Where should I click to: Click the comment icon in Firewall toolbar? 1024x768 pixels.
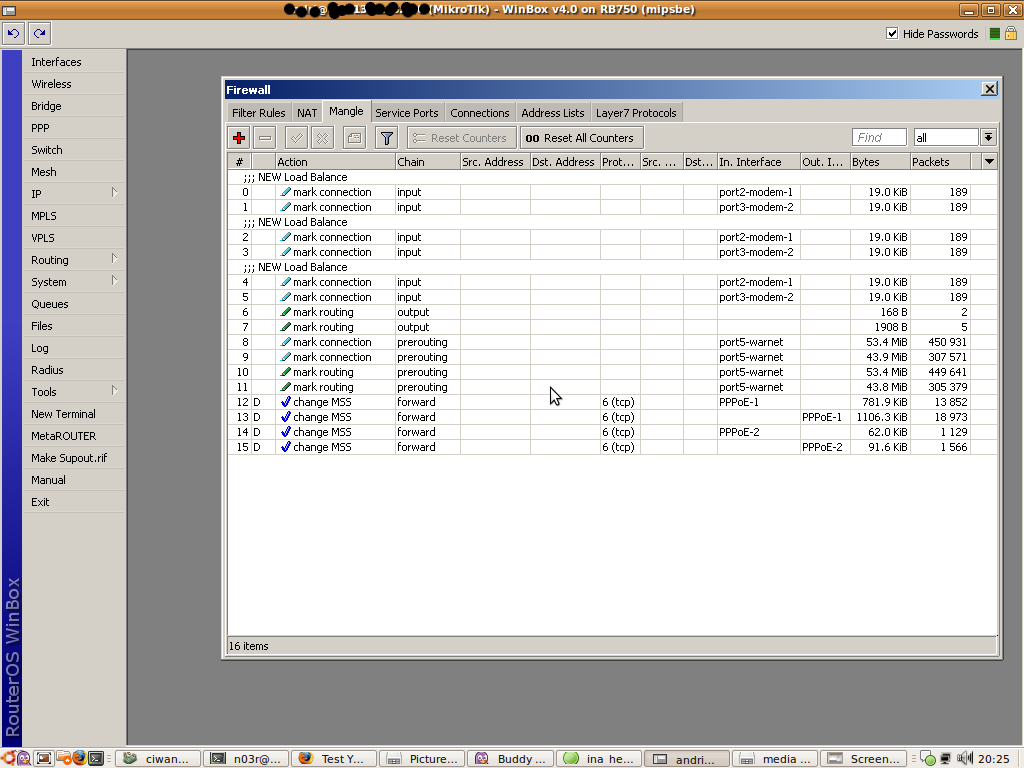354,138
